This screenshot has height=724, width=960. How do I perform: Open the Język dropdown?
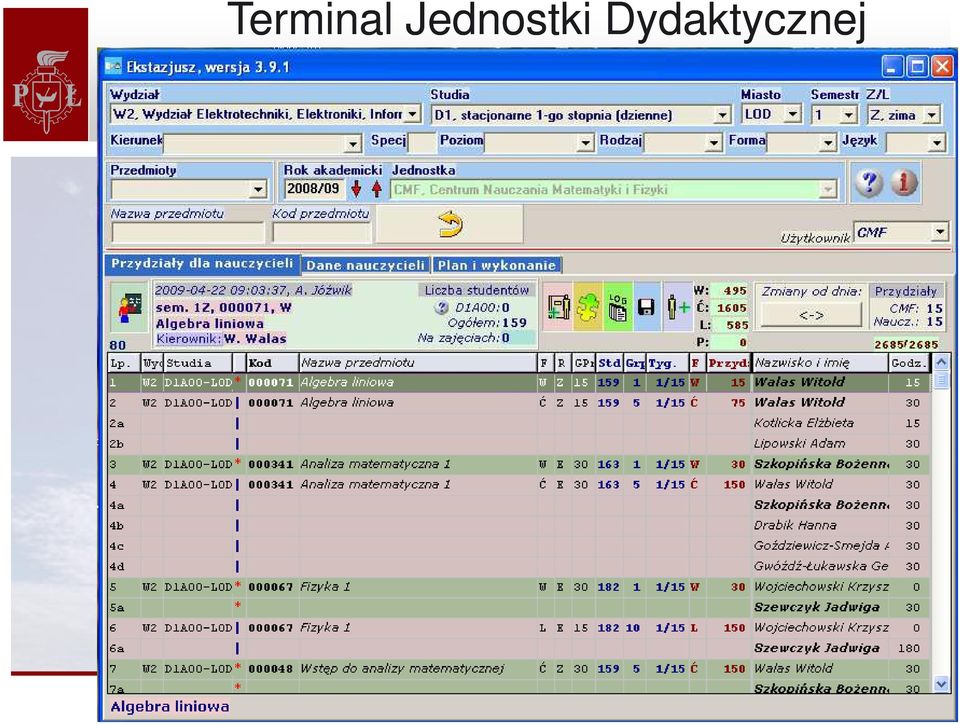point(936,143)
